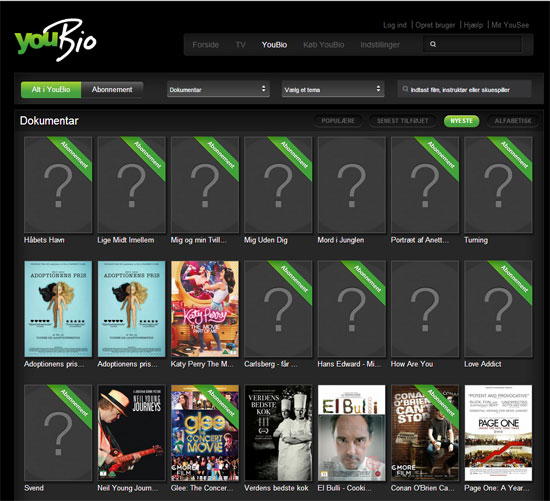Go to the Forside menu item
Screen dimensions: 550x501
point(206,45)
